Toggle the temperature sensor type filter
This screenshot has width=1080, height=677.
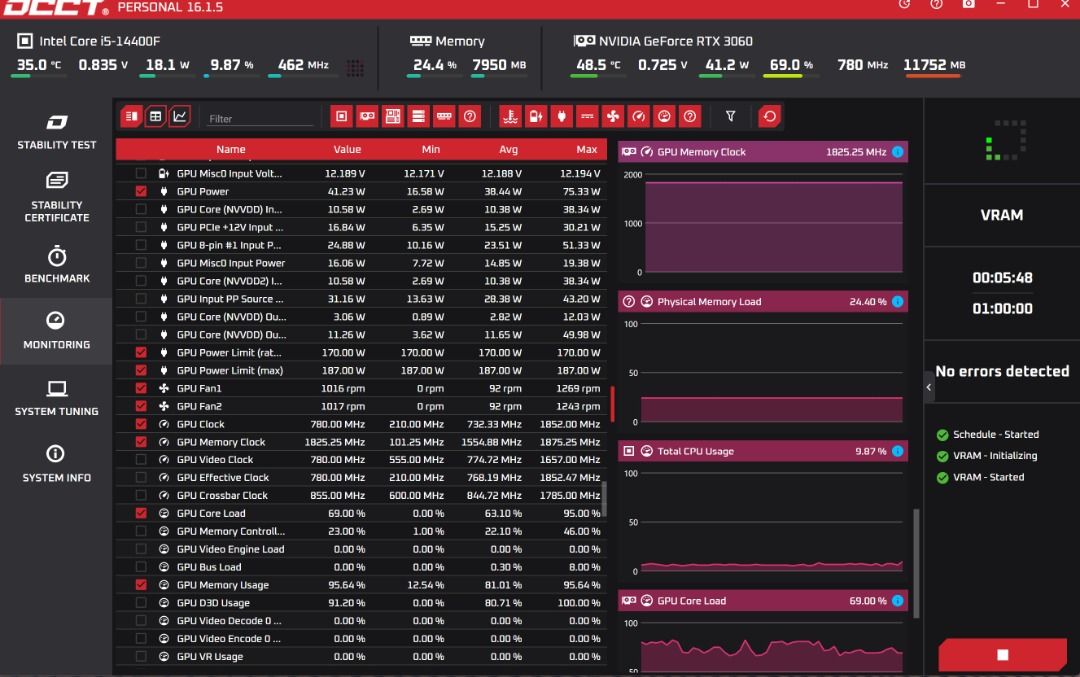(510, 116)
